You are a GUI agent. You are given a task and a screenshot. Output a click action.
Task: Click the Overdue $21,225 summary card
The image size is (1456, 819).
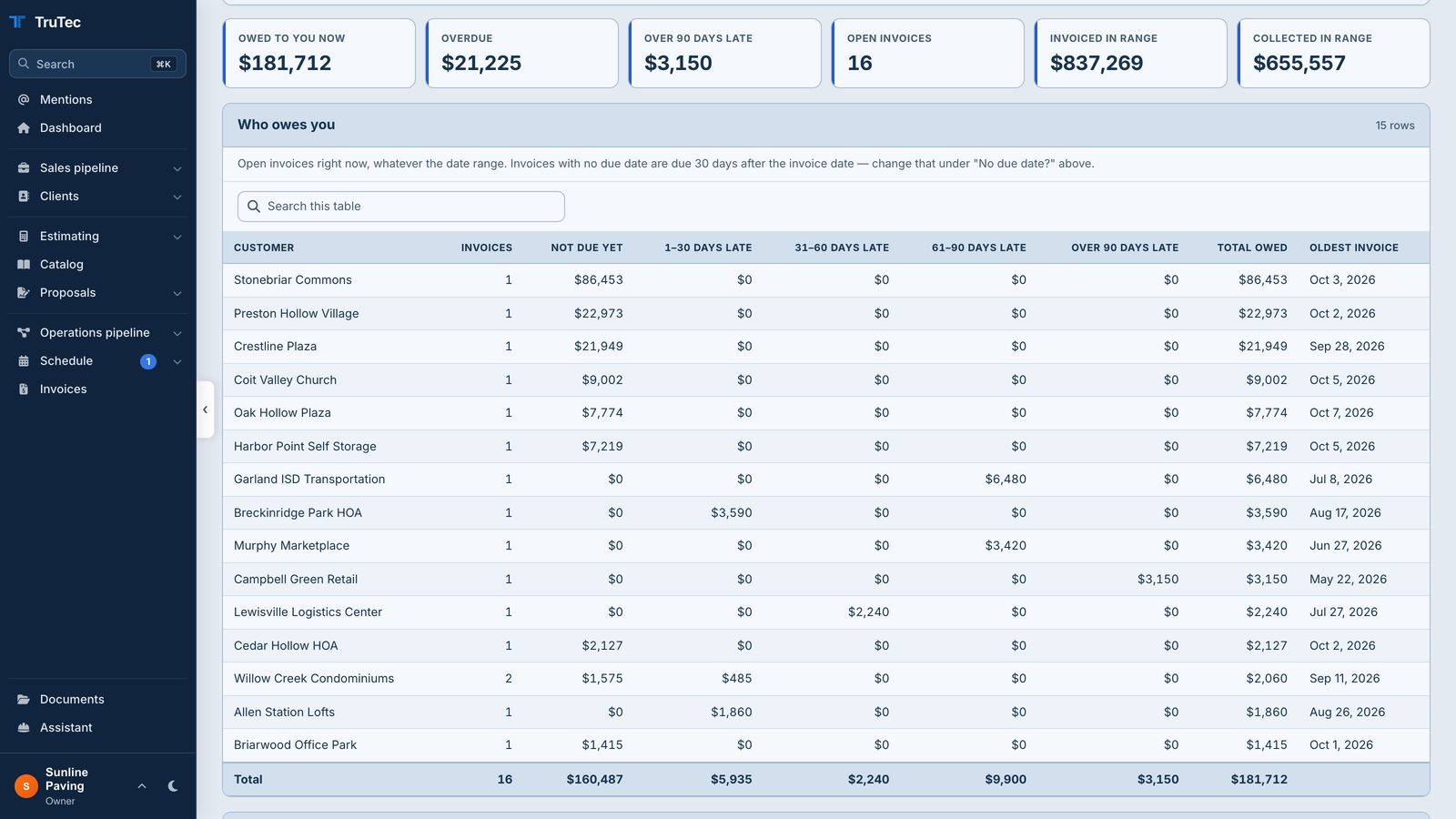point(522,53)
